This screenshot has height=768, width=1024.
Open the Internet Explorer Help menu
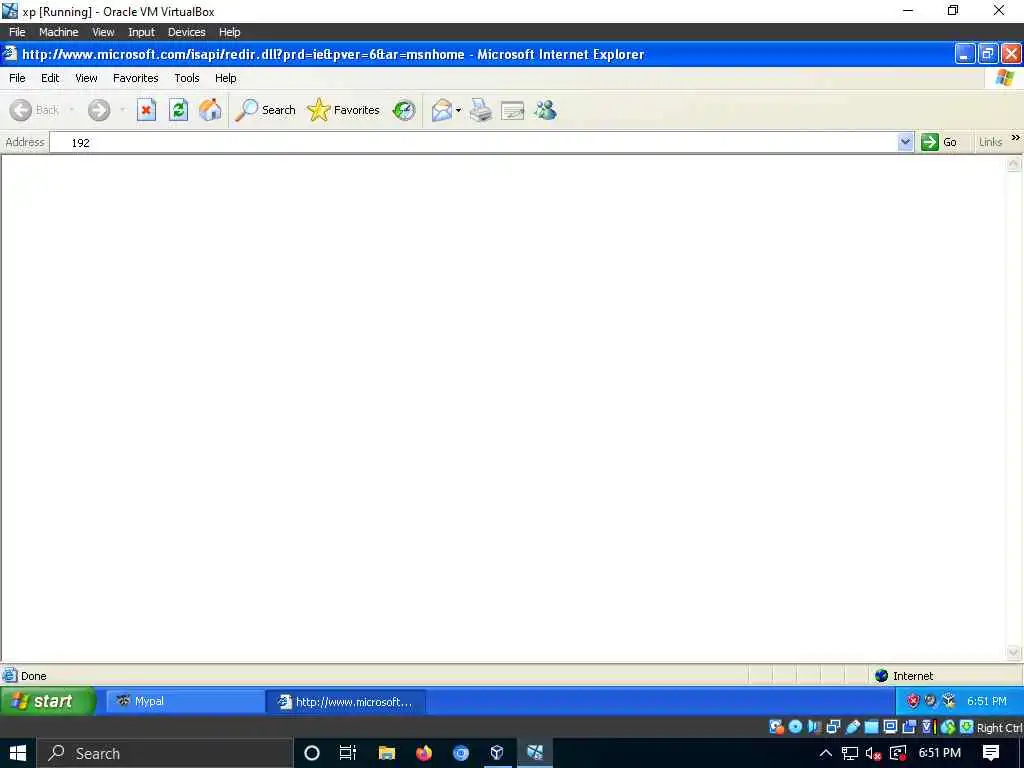(x=225, y=78)
